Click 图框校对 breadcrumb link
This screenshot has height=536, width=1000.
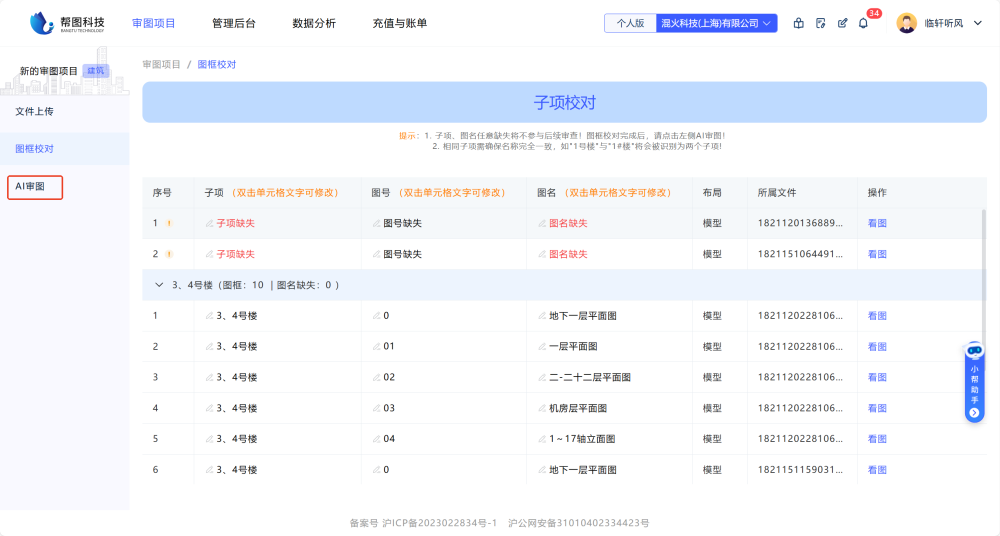pos(217,64)
